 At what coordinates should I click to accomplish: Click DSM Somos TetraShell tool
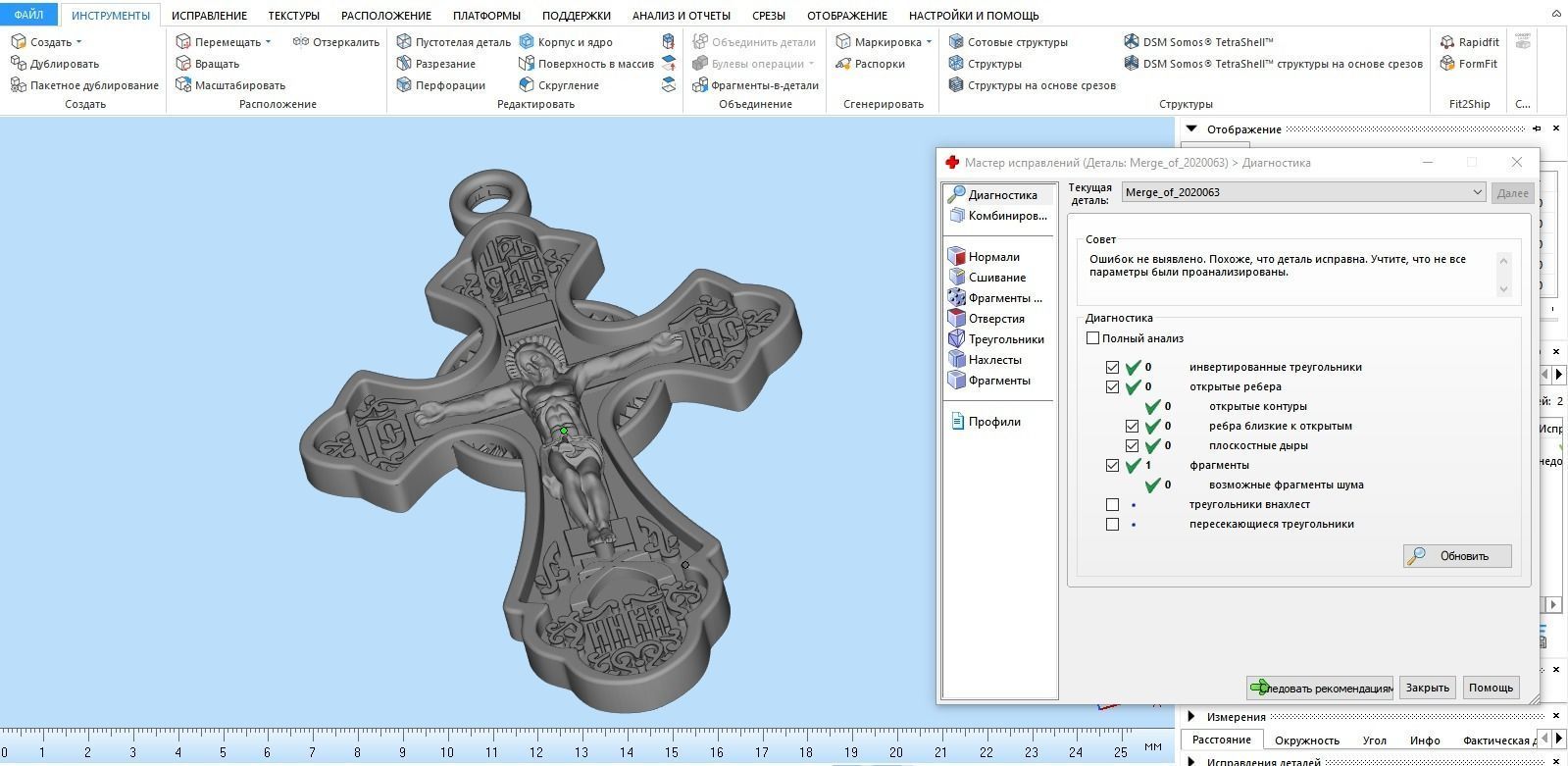1198,42
